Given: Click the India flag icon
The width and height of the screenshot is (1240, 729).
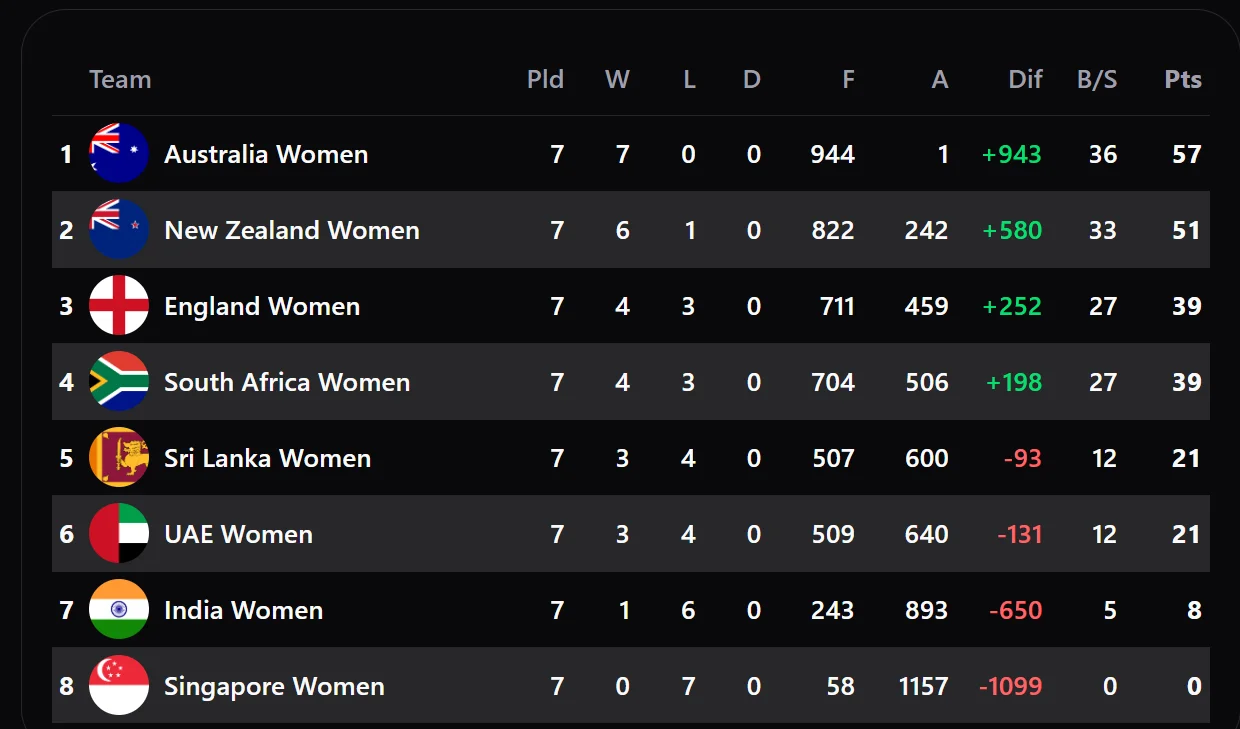Looking at the screenshot, I should point(119,610).
